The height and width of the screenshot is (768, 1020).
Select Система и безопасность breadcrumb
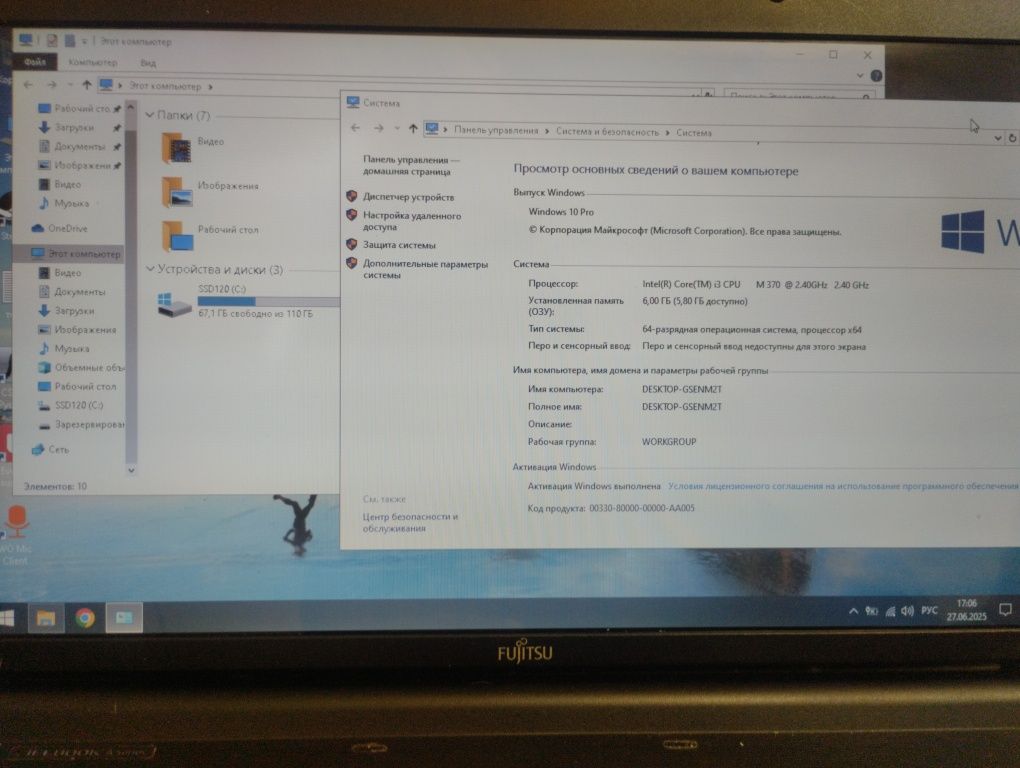click(x=607, y=131)
